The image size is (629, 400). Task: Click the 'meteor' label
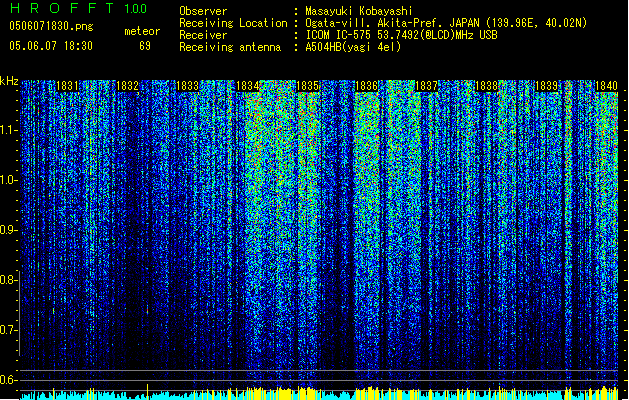[x=142, y=31]
